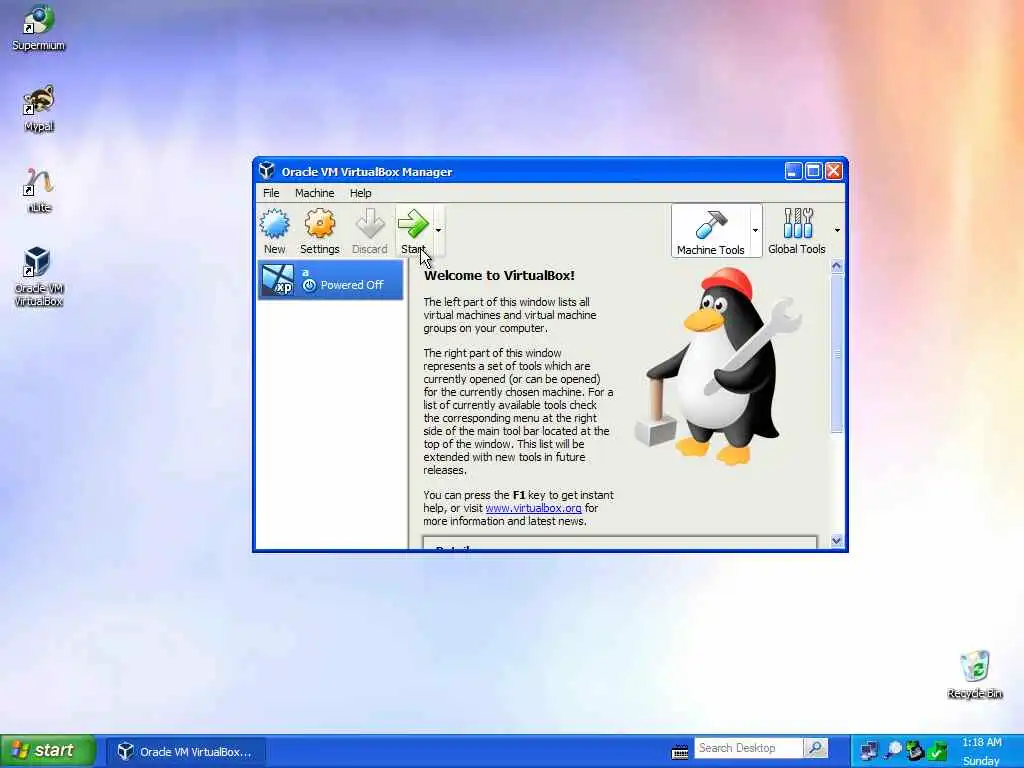Click the magnifier tray icon

[x=893, y=751]
